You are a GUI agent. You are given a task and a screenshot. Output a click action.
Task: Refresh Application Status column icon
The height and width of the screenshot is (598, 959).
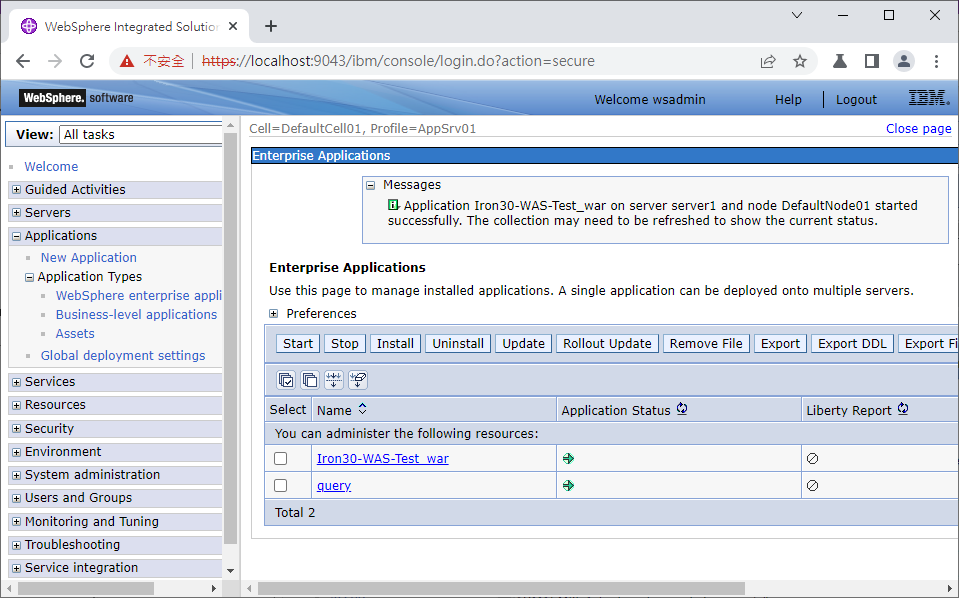[x=682, y=409]
